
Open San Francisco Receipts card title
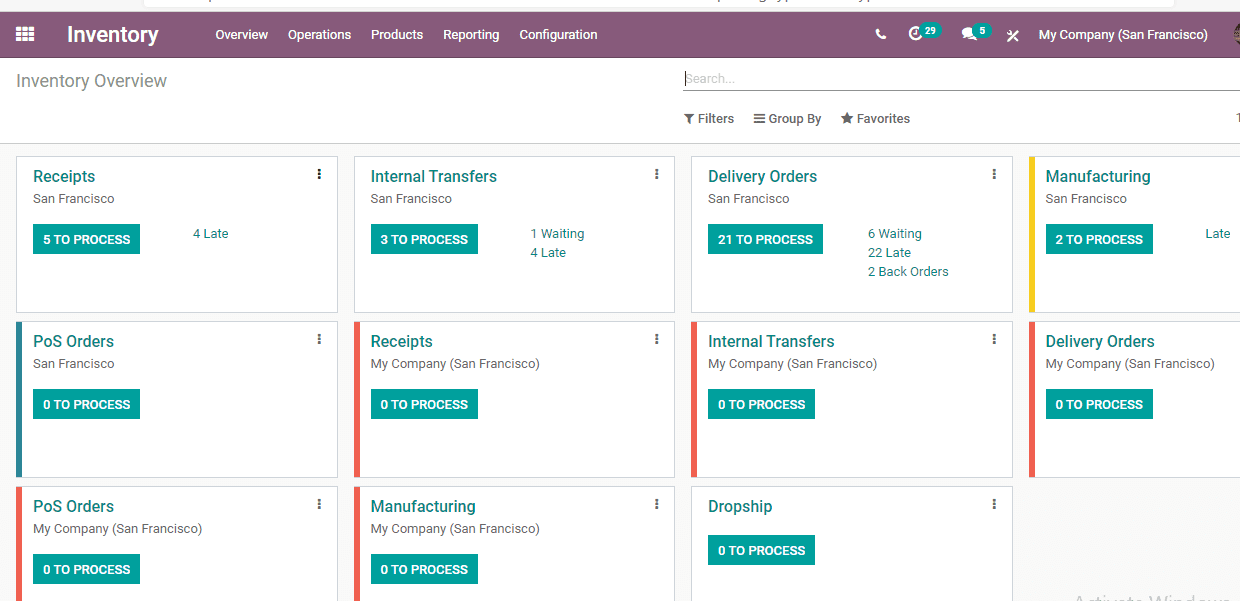tap(64, 176)
